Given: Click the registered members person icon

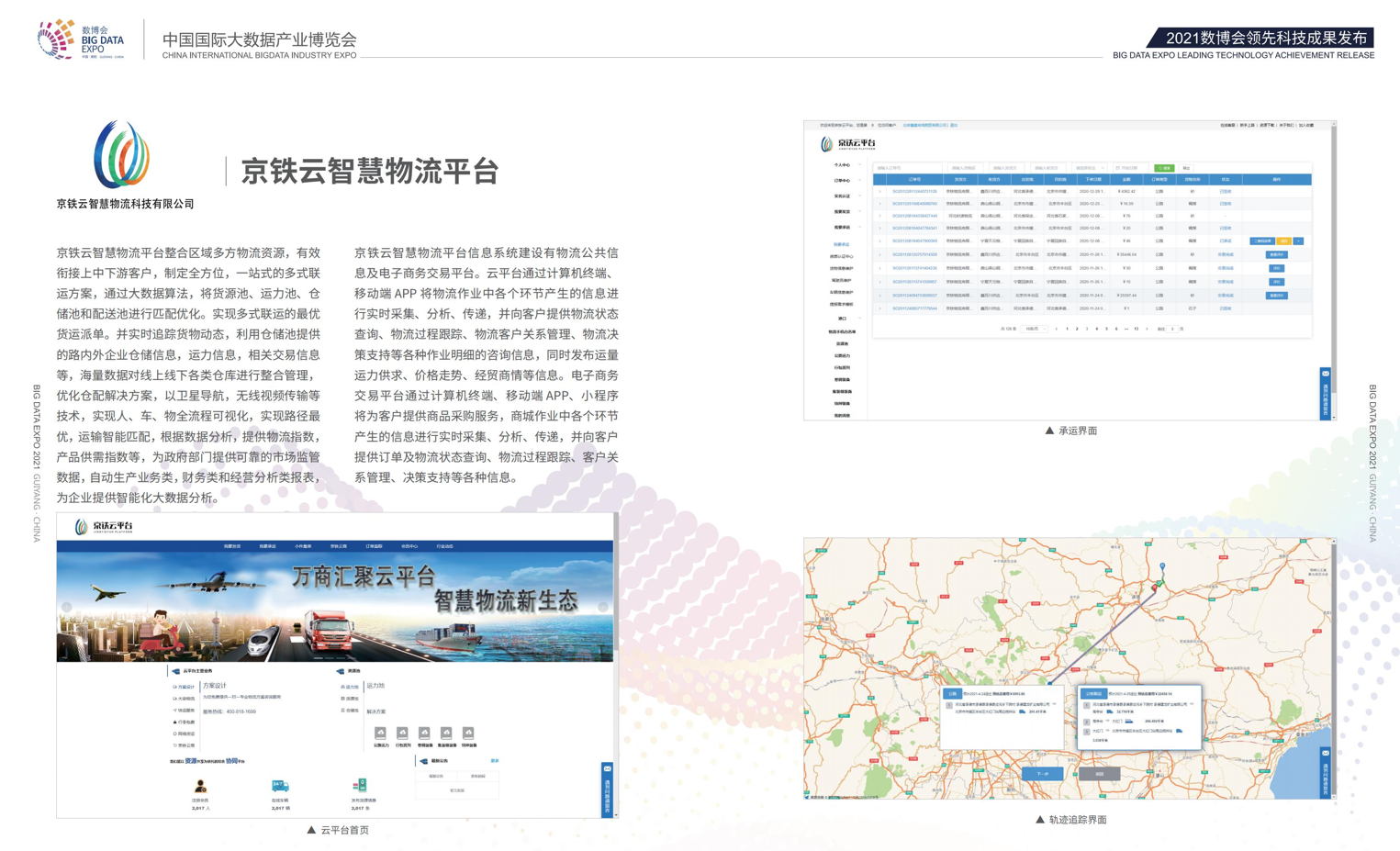Looking at the screenshot, I should pyautogui.click(x=200, y=787).
